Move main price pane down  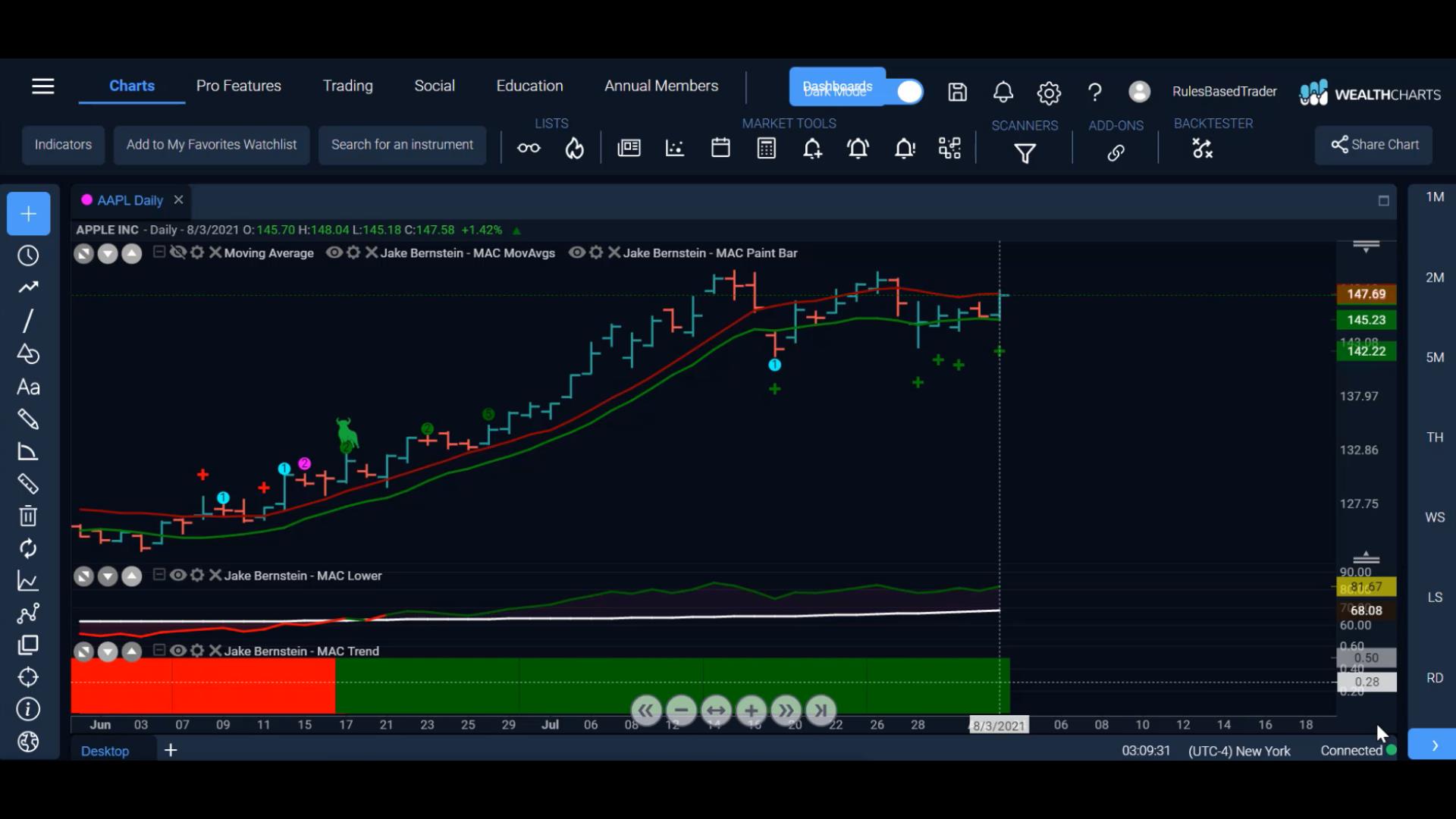108,254
